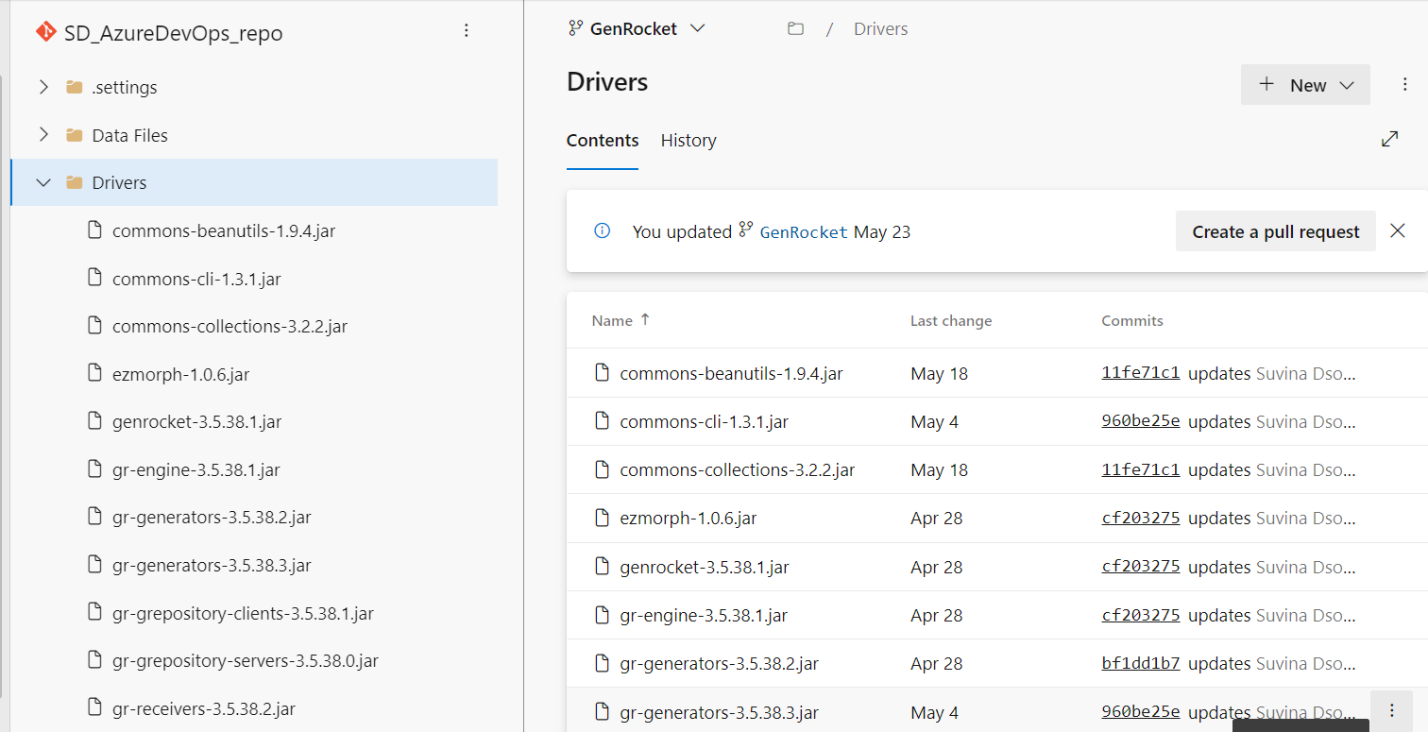Open commit 11fe71c1 for commons-beanutils row
The width and height of the screenshot is (1428, 732).
pos(1141,373)
